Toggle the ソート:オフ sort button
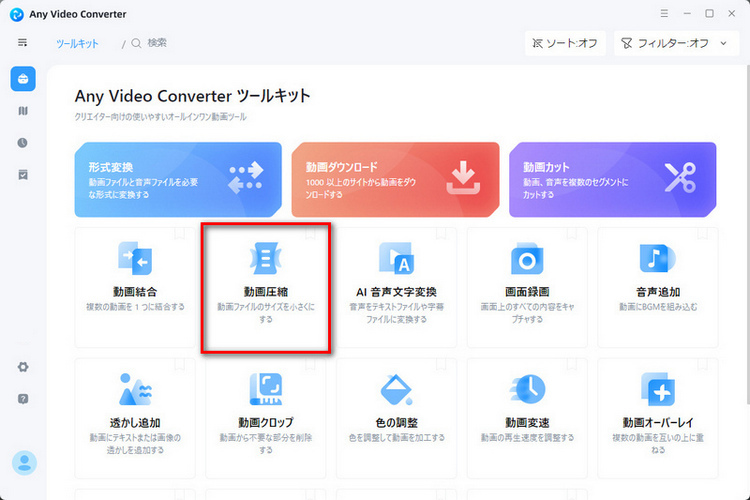 tap(565, 44)
